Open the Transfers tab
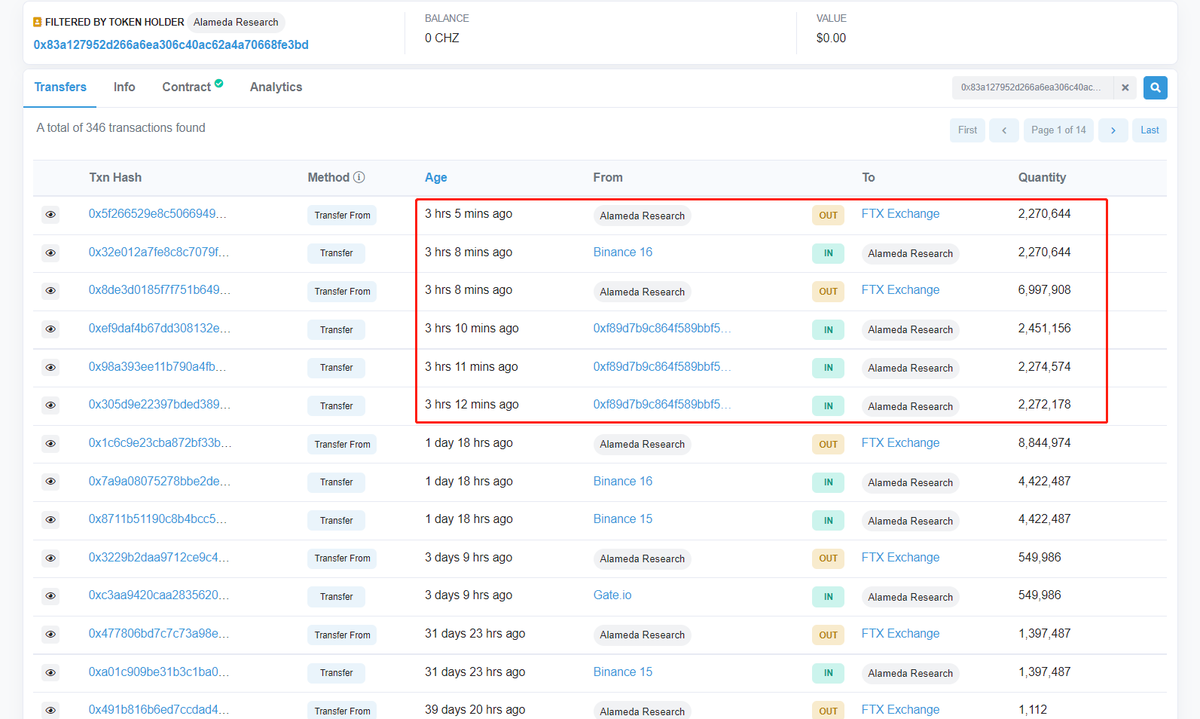1200x719 pixels. (60, 87)
